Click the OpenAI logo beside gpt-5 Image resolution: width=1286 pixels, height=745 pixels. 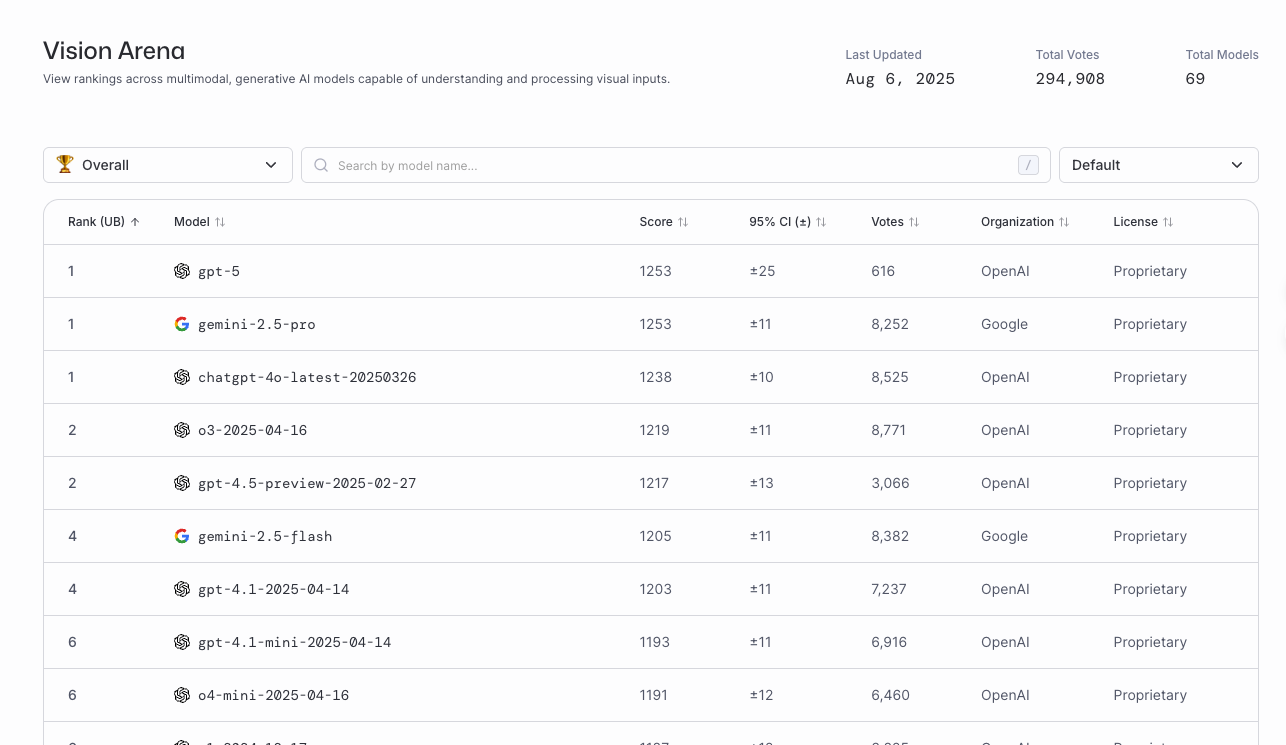182,271
